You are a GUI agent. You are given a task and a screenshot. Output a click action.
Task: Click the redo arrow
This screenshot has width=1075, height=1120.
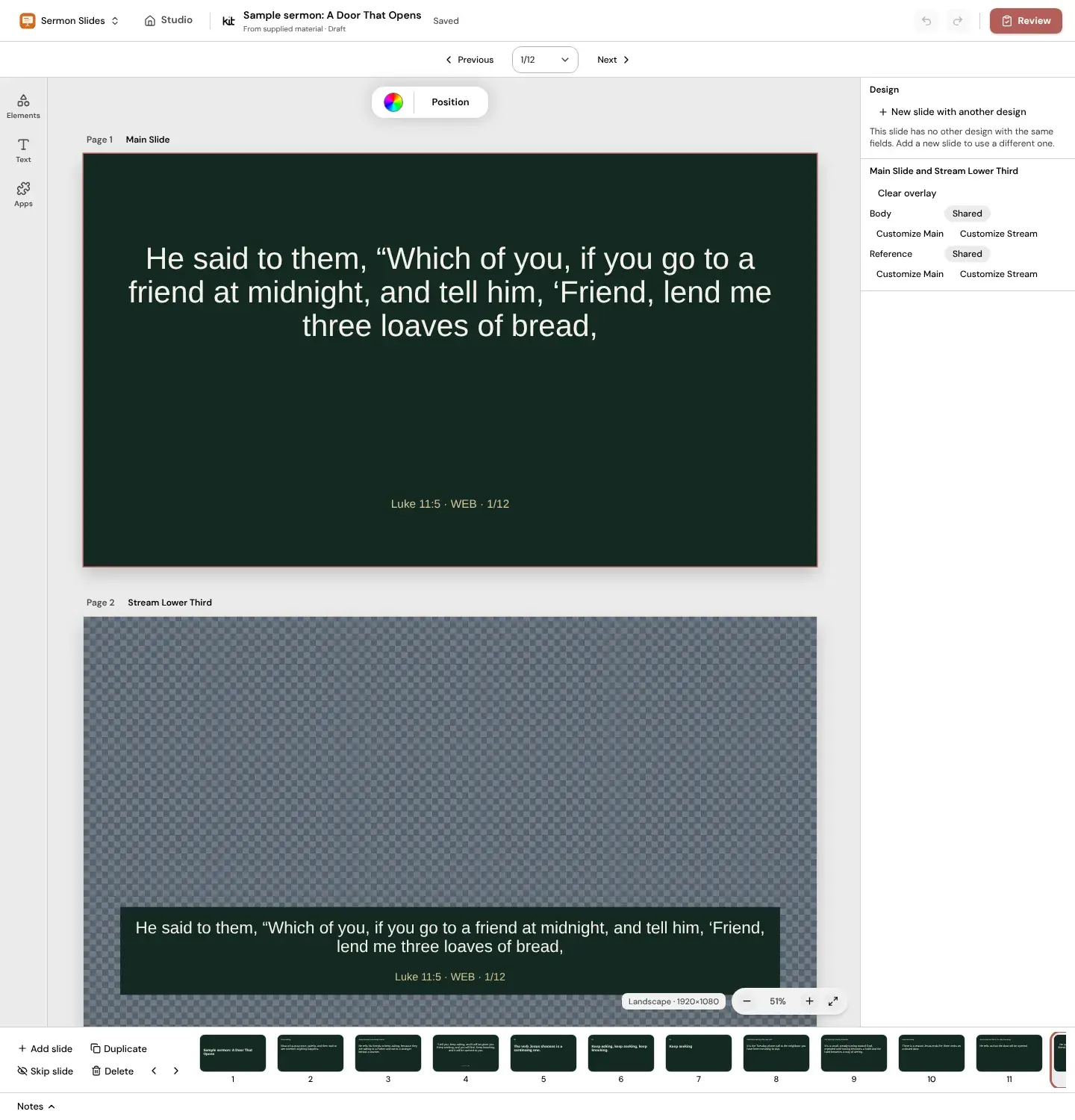[x=958, y=21]
